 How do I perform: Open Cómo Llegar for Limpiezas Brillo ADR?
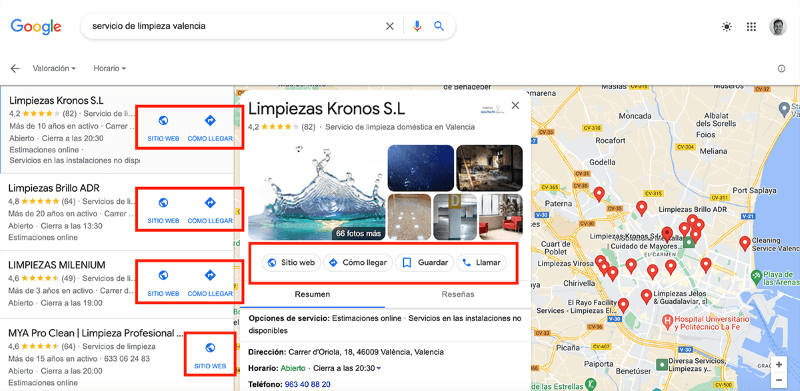(x=210, y=210)
